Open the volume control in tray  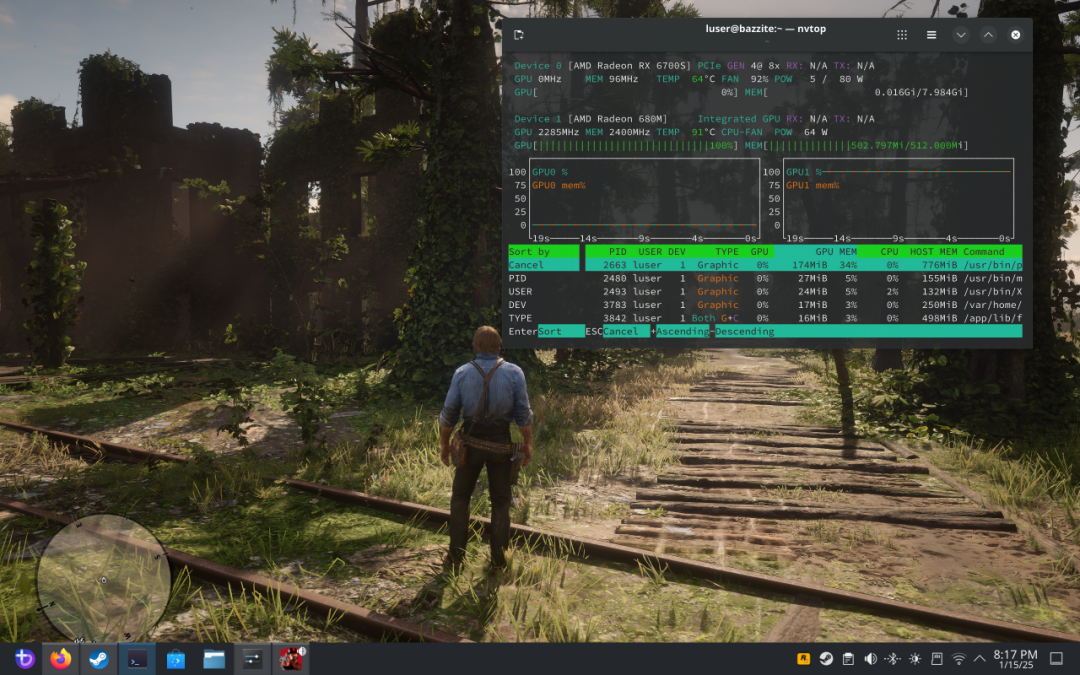click(x=871, y=659)
